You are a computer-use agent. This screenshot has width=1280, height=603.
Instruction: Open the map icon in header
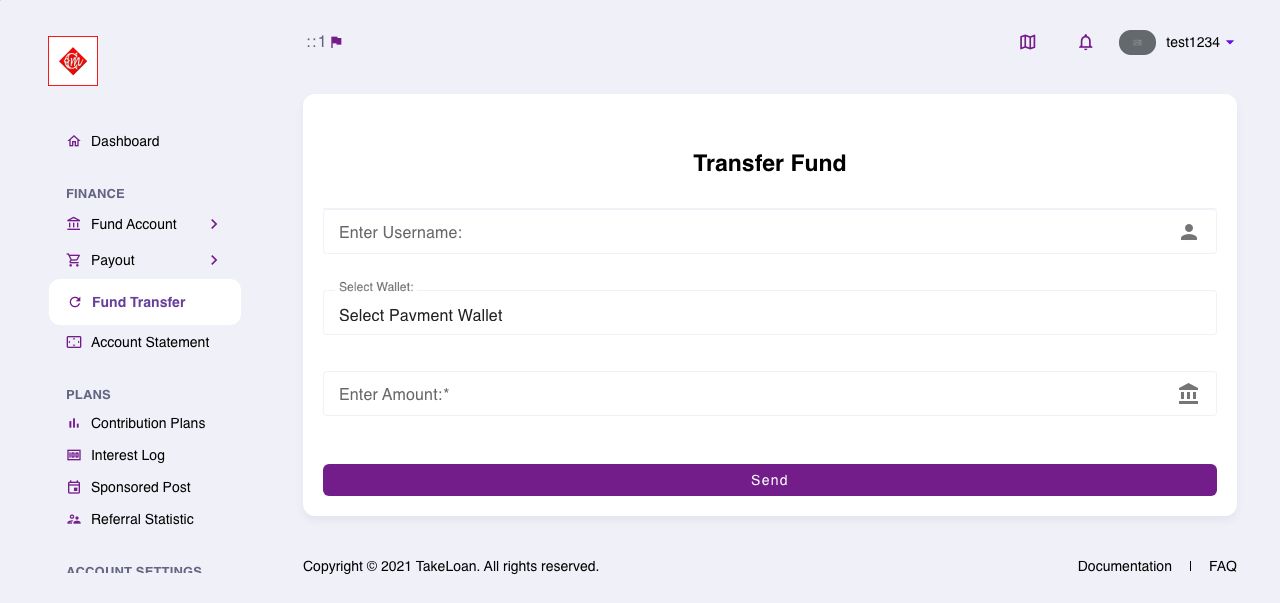(x=1027, y=42)
